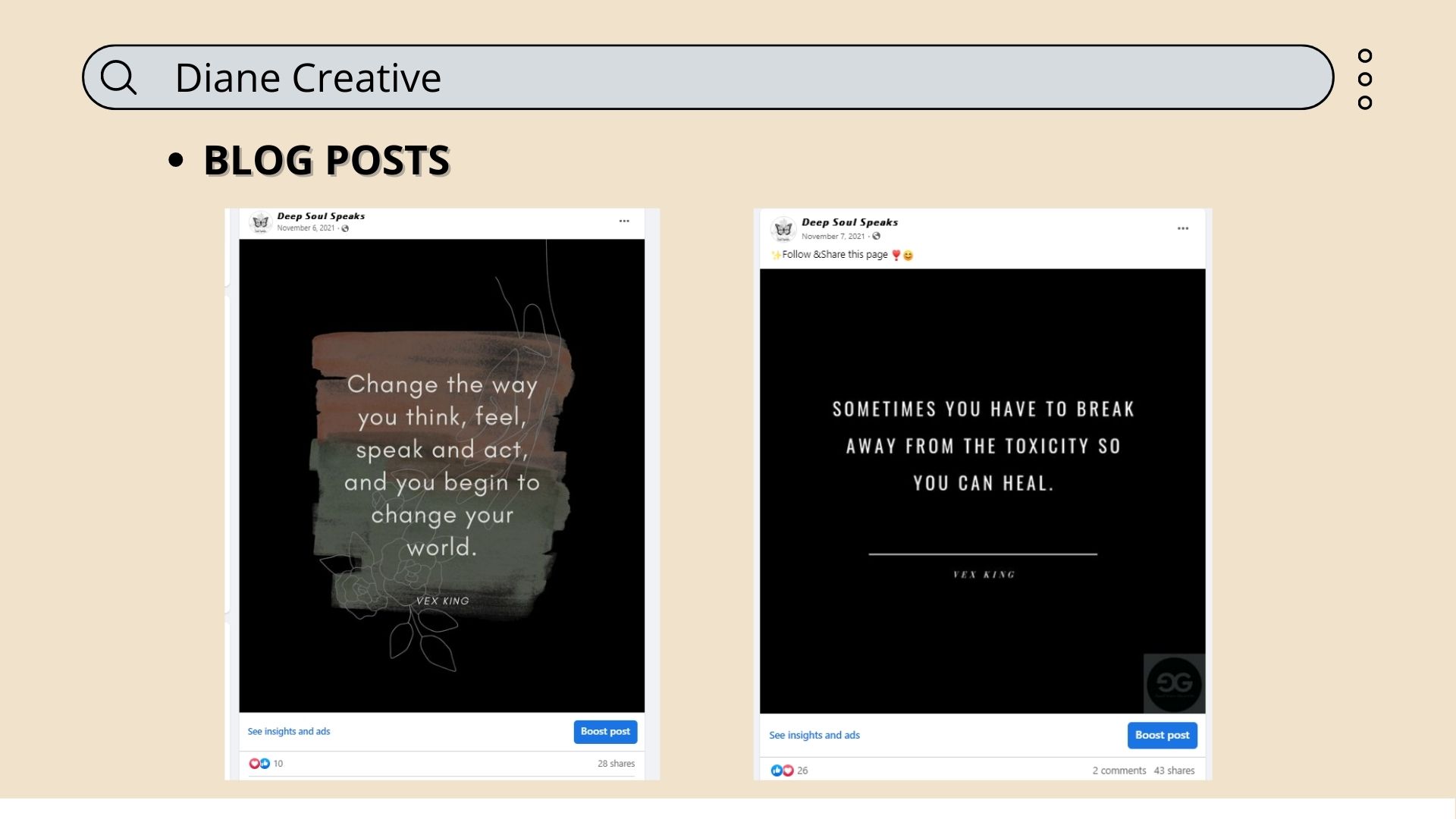Click the GG watermark logo on right image
This screenshot has height=819, width=1456.
click(1174, 683)
